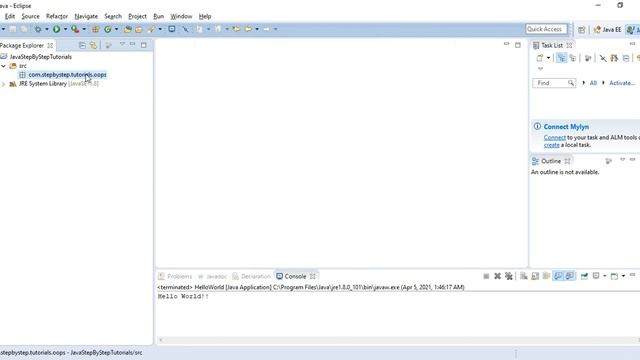Switch to the Declaration tab
Image resolution: width=640 pixels, height=360 pixels.
pyautogui.click(x=251, y=276)
